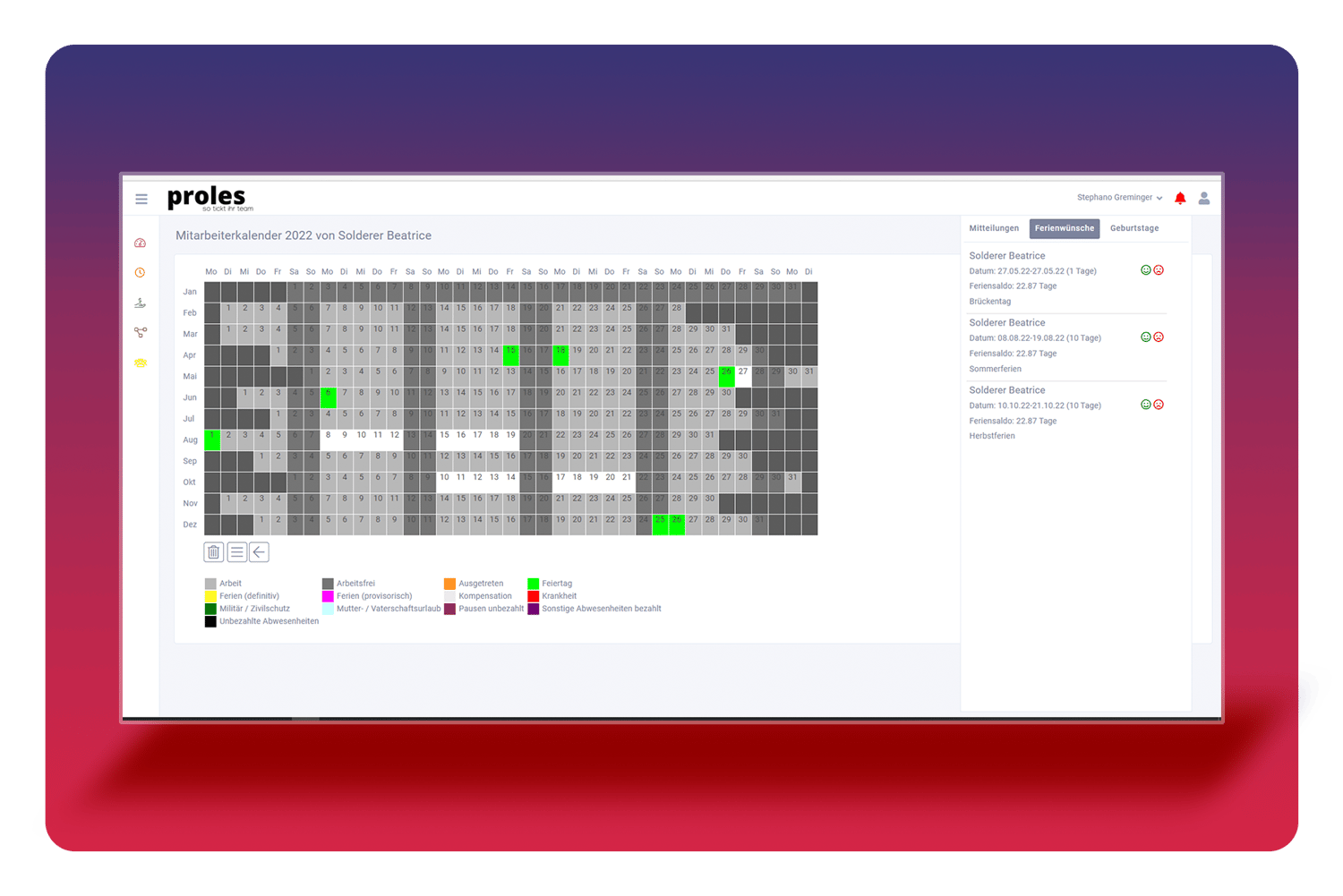Click the purple Sonstige Abwesenheiten bezahlt swatch
This screenshot has height=896, width=1343.
click(x=534, y=609)
